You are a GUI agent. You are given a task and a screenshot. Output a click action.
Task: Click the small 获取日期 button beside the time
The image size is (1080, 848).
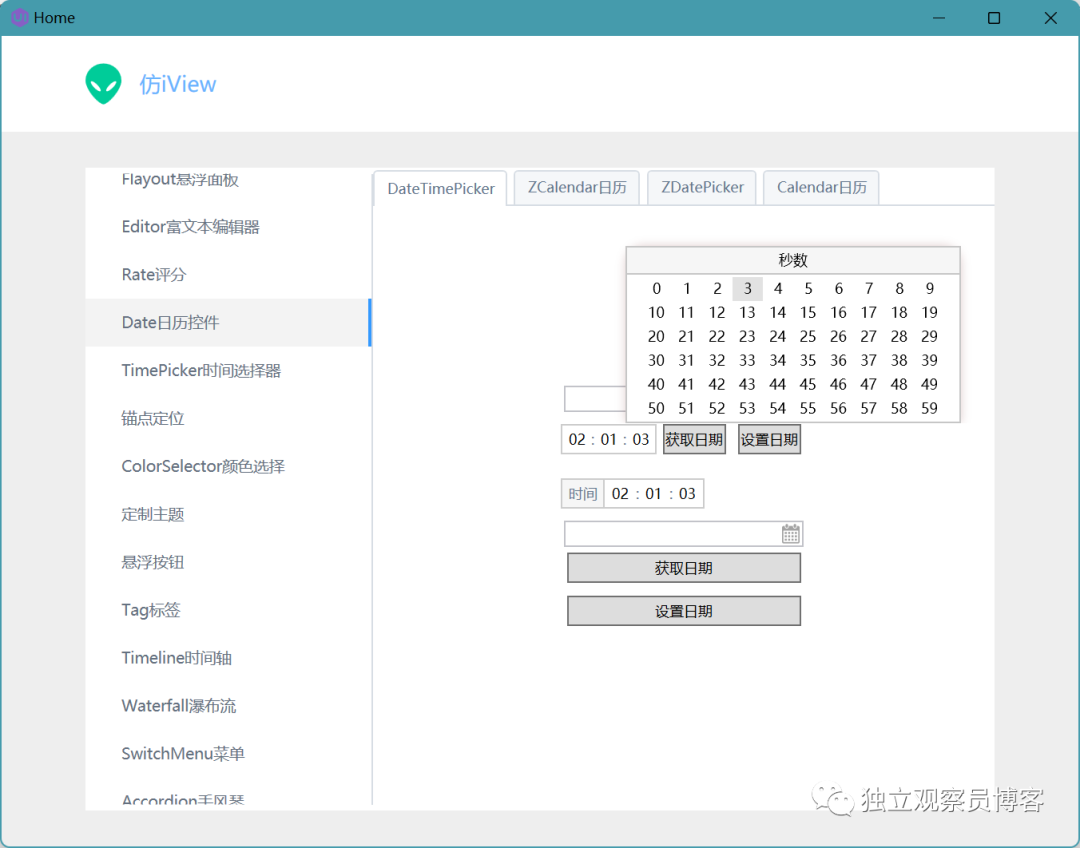pos(694,439)
